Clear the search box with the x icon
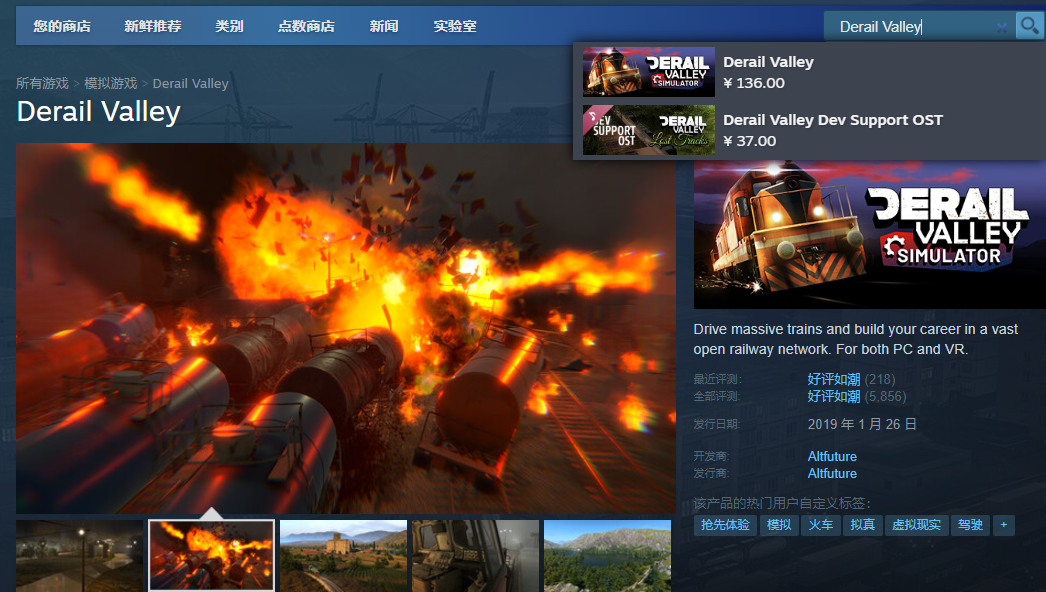1046x592 pixels. 1001,27
